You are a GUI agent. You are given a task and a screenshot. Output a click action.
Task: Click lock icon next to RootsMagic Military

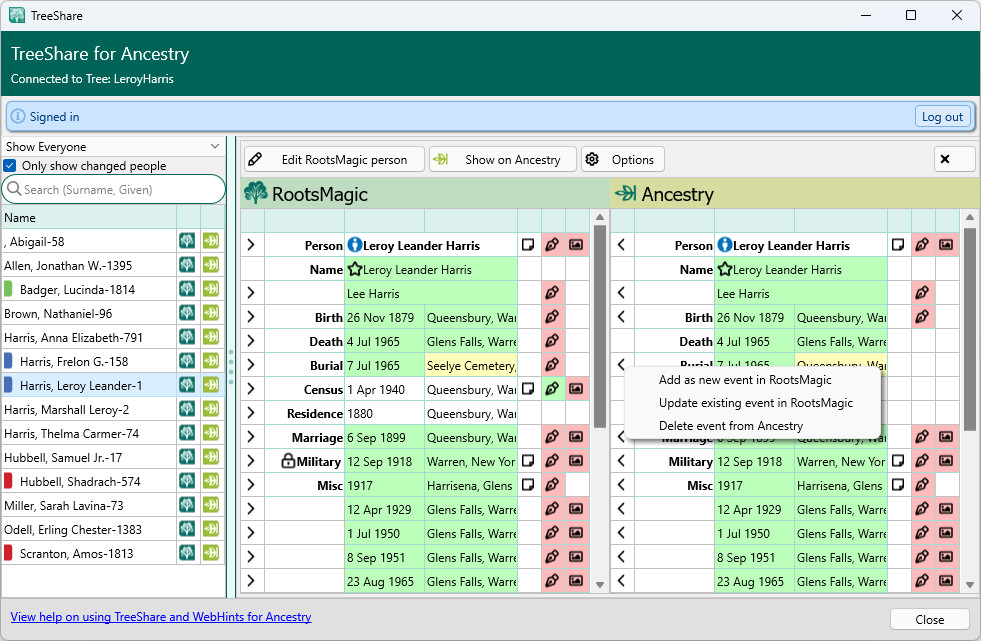point(288,461)
